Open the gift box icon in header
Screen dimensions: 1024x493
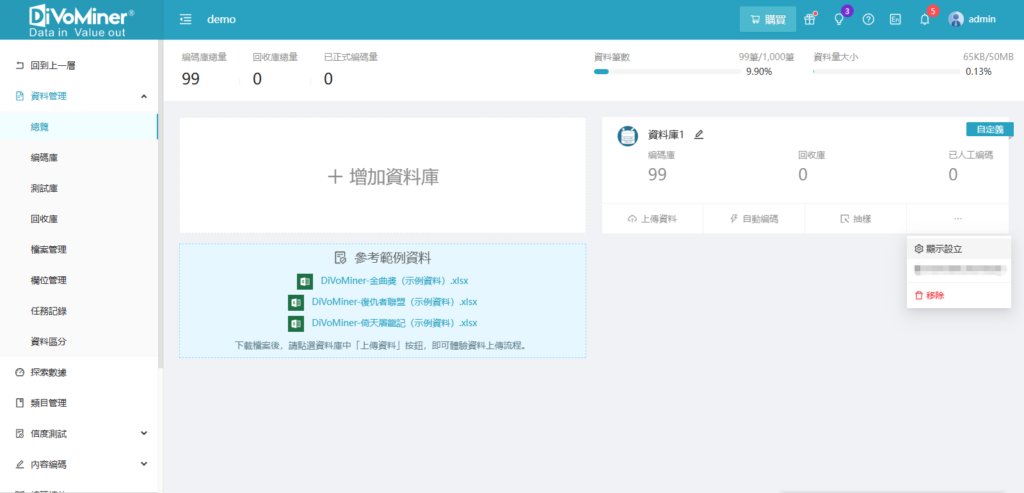810,19
